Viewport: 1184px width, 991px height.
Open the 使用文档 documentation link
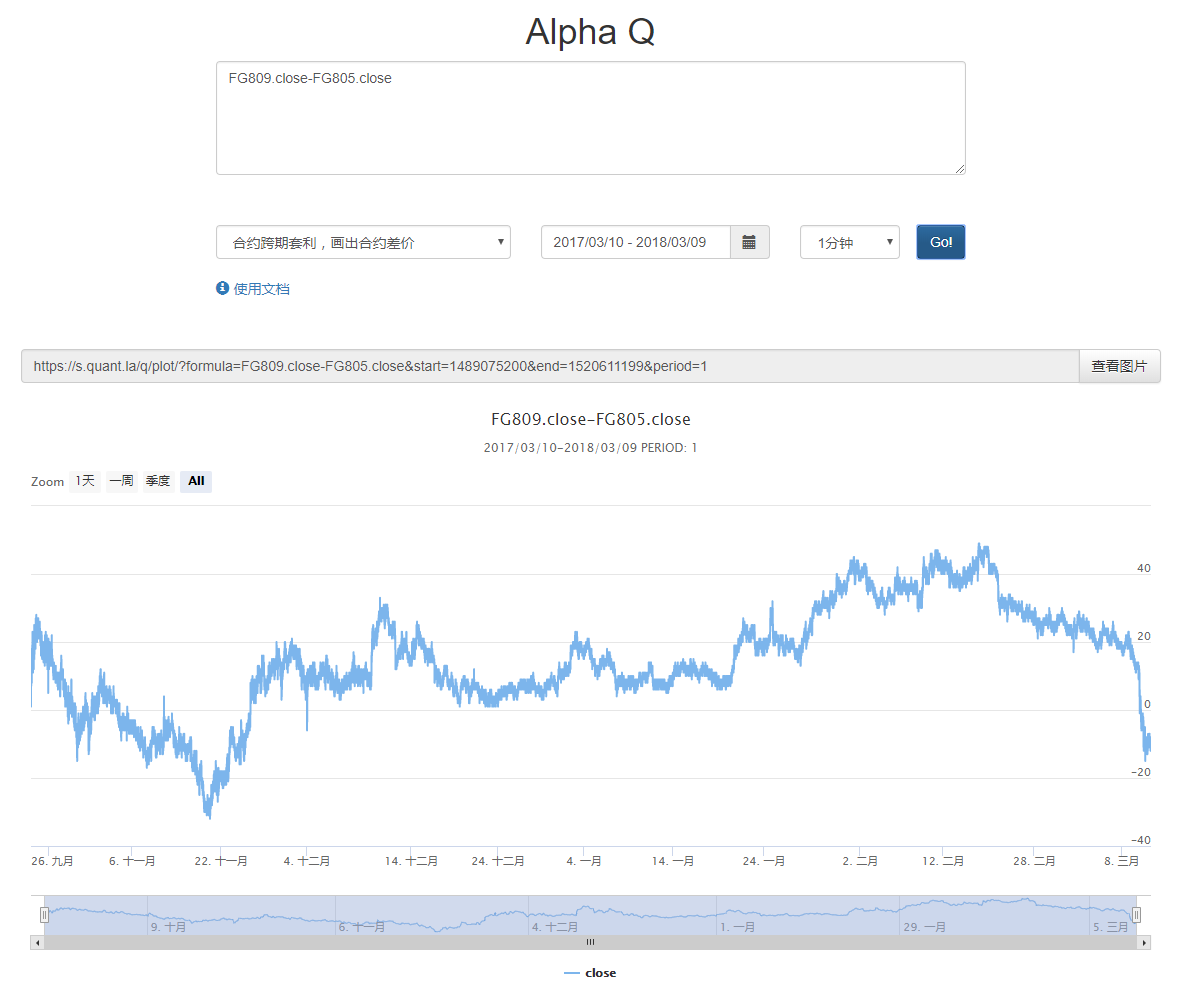[x=262, y=289]
